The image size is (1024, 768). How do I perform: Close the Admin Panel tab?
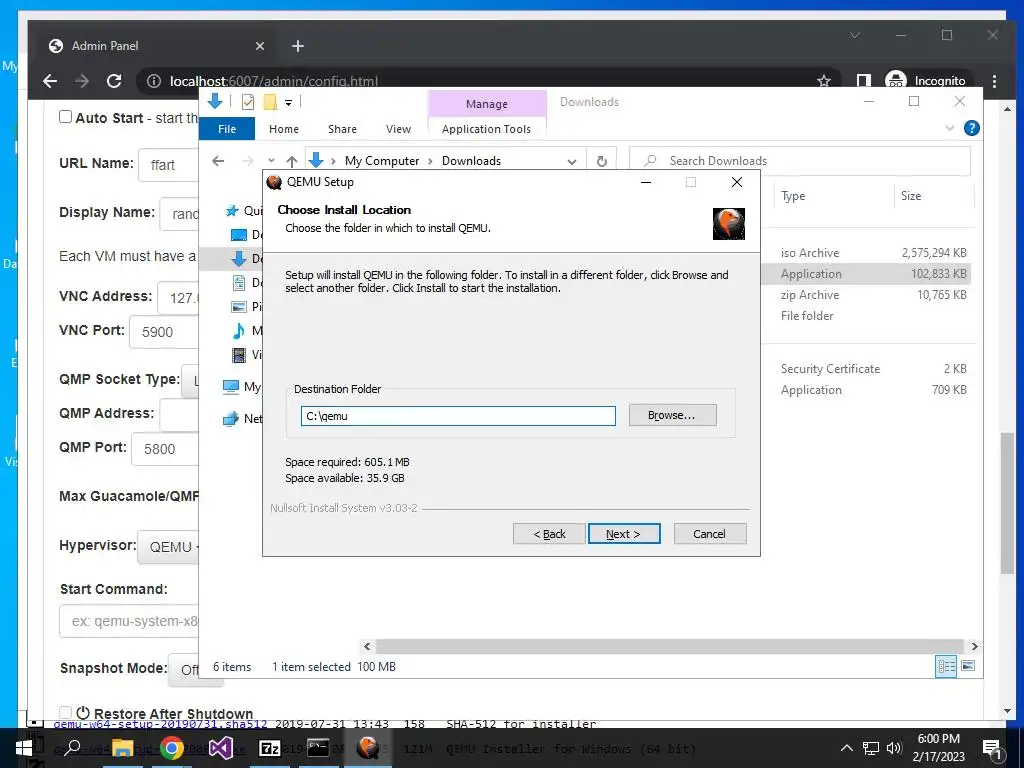point(259,46)
